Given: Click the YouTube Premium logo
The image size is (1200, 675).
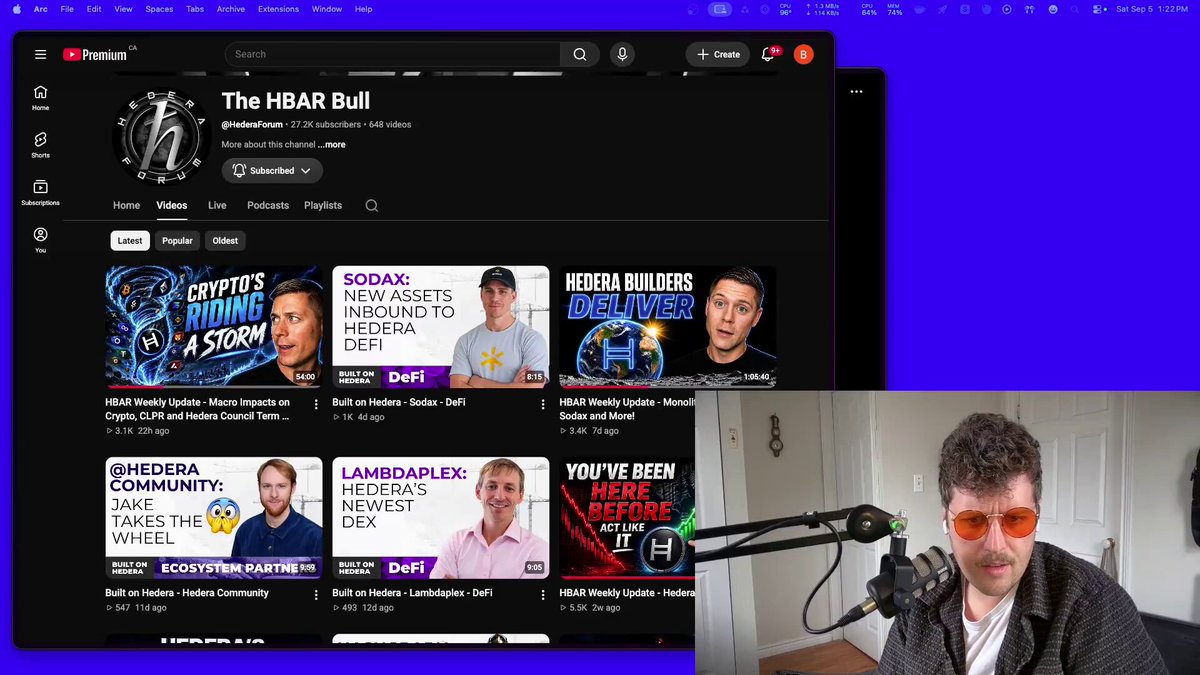Looking at the screenshot, I should pyautogui.click(x=95, y=54).
